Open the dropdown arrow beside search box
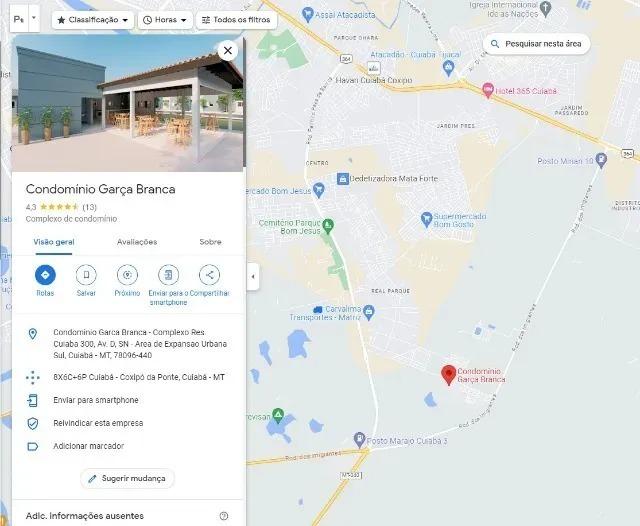 [x=34, y=18]
